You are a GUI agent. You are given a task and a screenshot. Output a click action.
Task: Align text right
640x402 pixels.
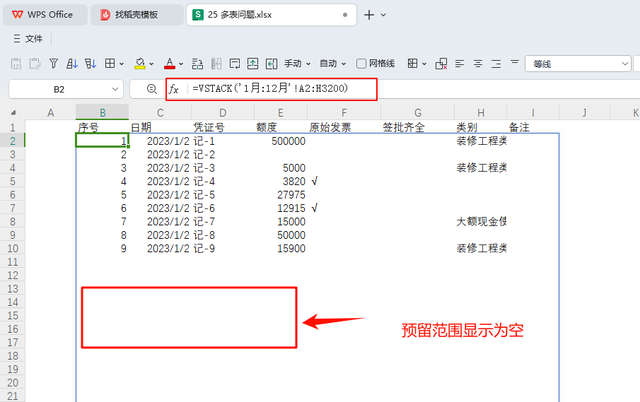click(x=496, y=64)
